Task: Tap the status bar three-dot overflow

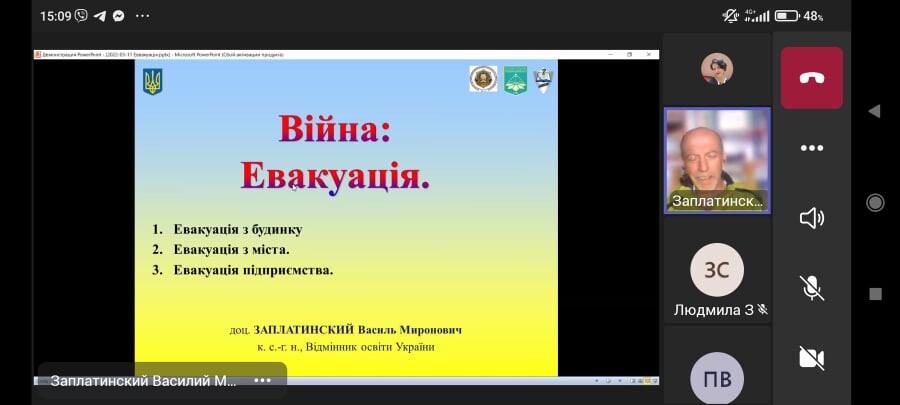Action: [x=142, y=16]
